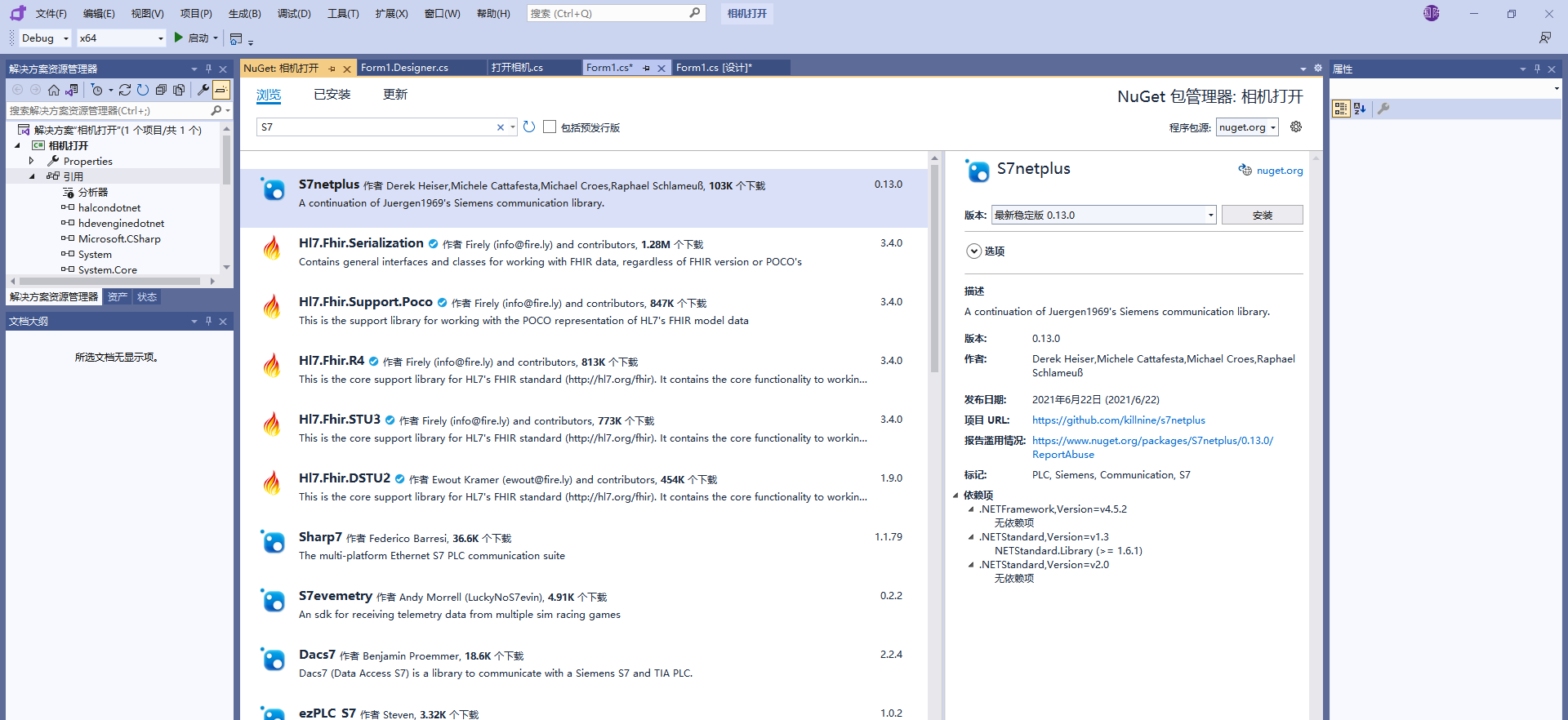Open the pending changes filter clock icon
The height and width of the screenshot is (720, 1568).
click(x=97, y=90)
